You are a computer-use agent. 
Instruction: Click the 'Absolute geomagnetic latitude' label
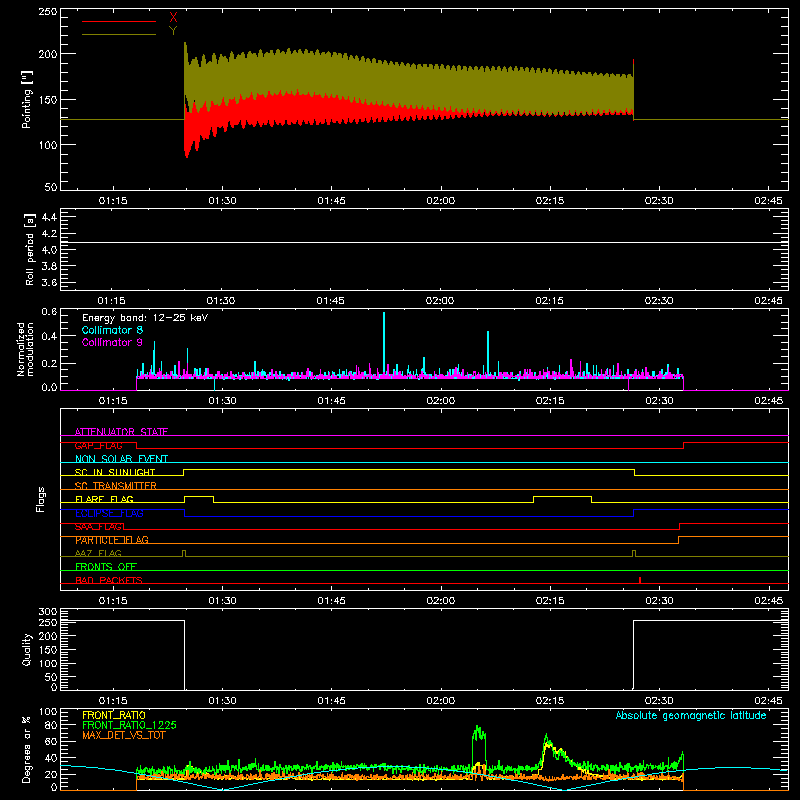(x=691, y=716)
